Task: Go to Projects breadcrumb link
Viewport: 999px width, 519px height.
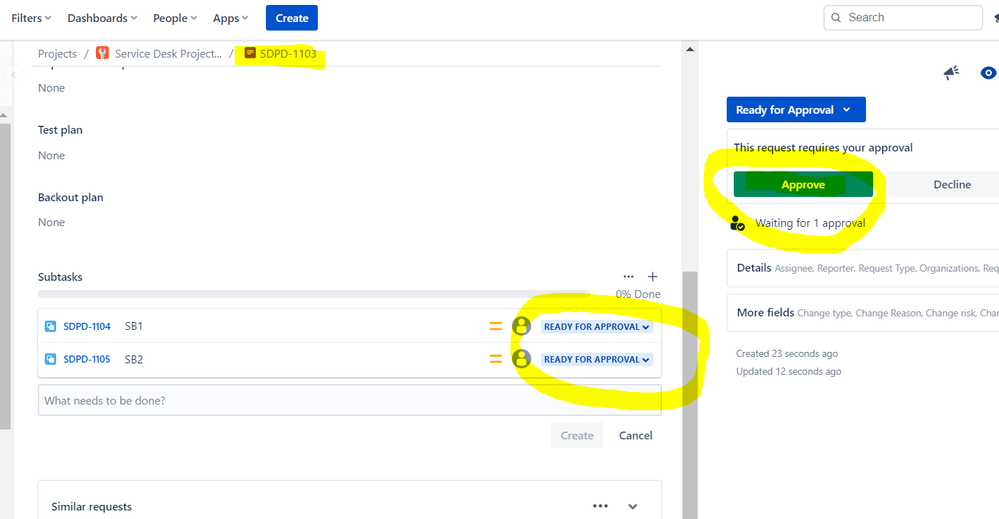Action: coord(57,53)
